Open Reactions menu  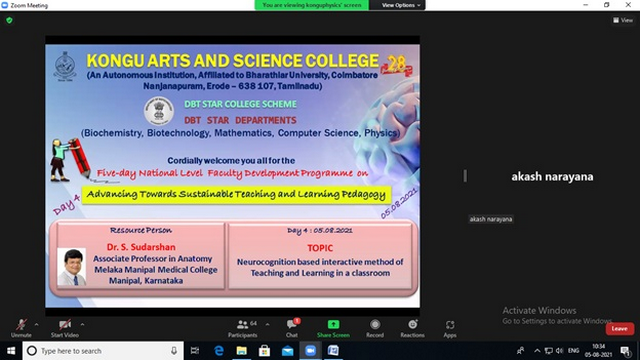point(412,328)
